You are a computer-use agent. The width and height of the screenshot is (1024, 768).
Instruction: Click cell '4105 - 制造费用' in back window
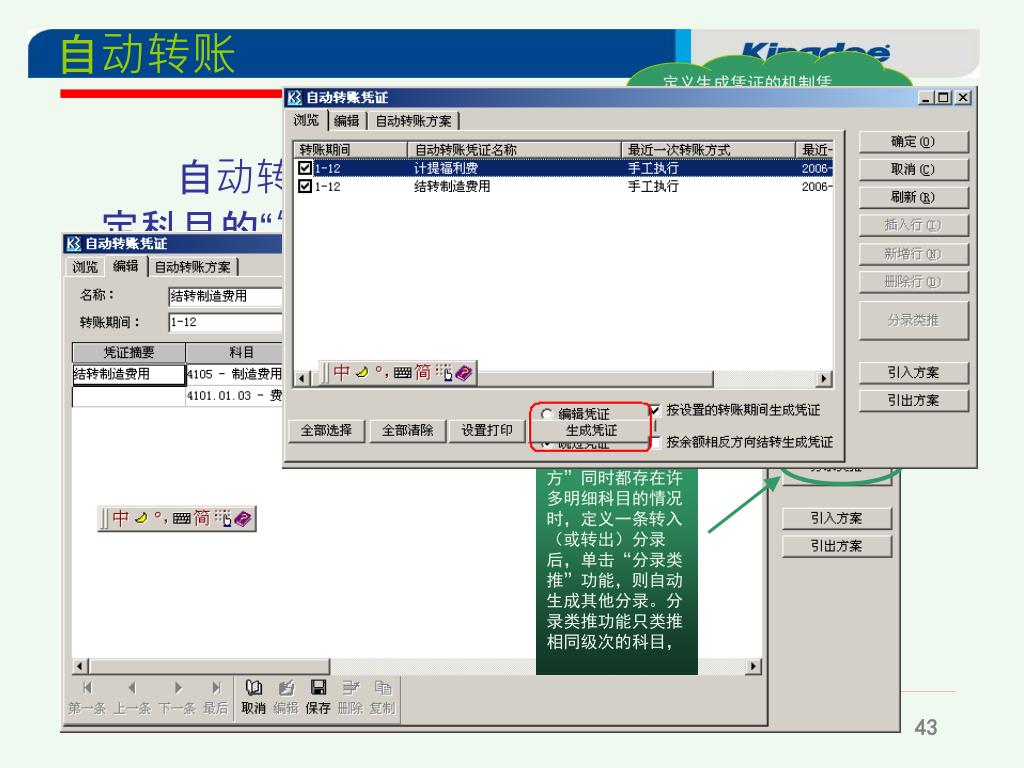click(234, 374)
